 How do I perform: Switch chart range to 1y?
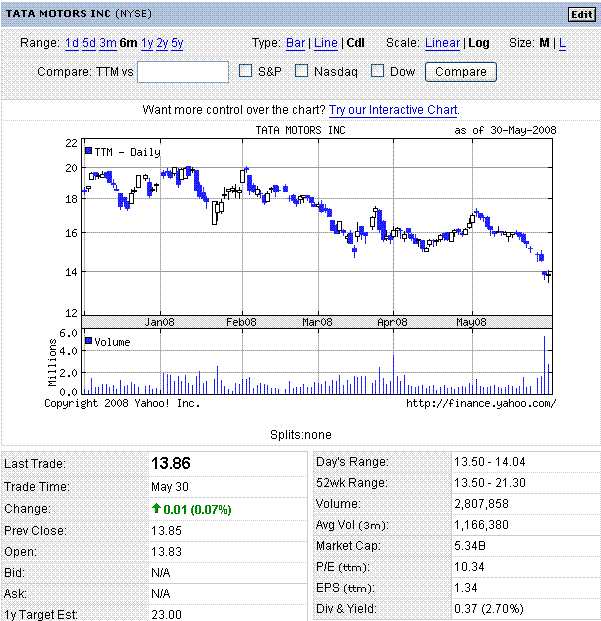[147, 43]
